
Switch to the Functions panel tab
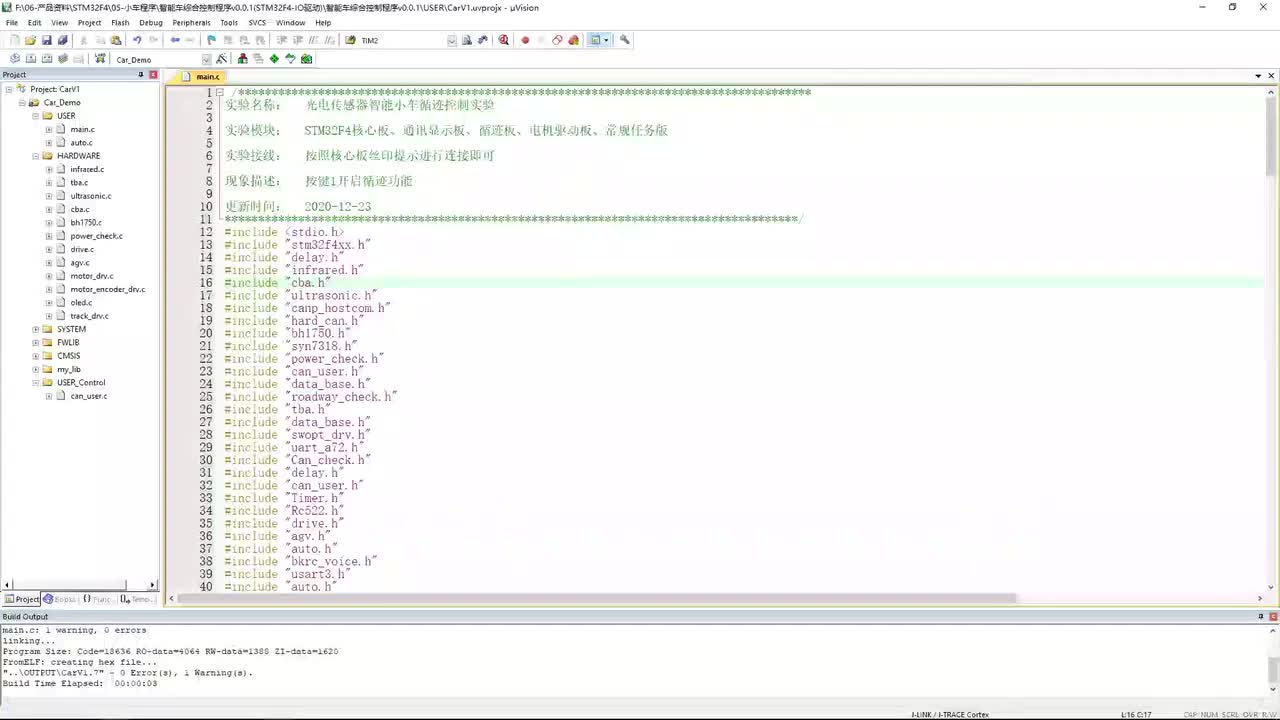(97, 599)
